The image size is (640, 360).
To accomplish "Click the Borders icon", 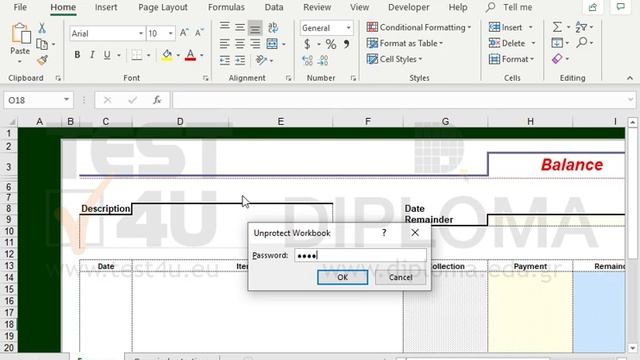I will click(x=137, y=55).
